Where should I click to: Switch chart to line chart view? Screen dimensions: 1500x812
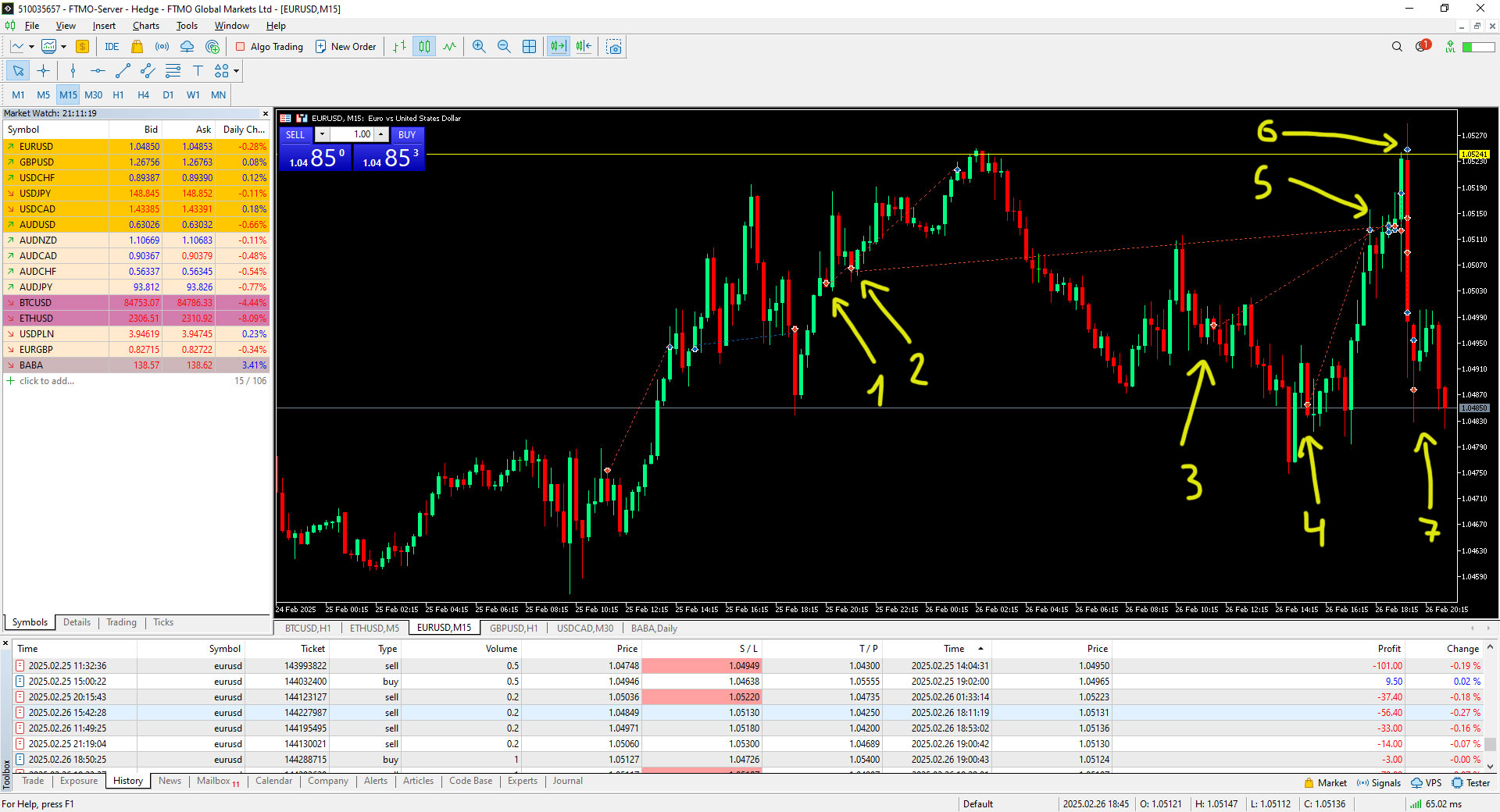(x=449, y=47)
